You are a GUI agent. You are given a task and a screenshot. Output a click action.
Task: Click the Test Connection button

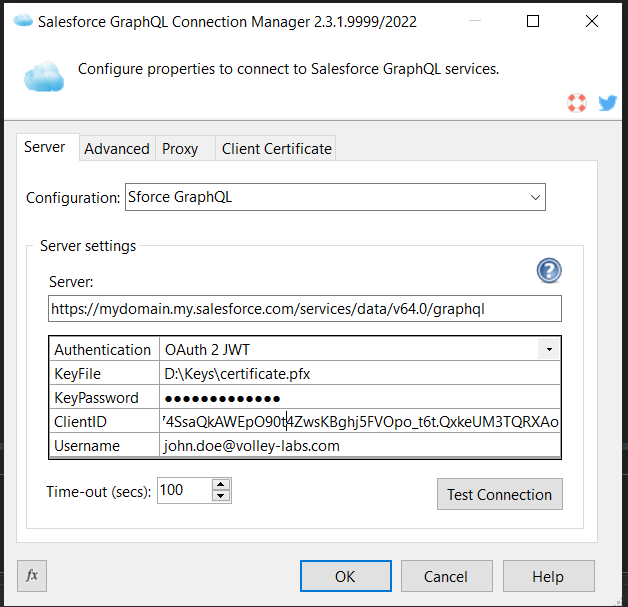point(499,494)
